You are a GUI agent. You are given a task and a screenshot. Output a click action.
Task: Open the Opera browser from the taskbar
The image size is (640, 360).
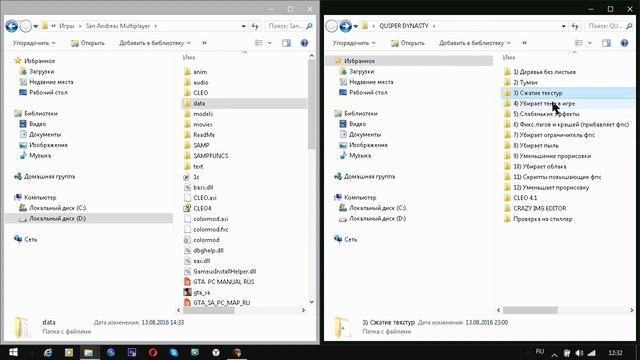153,352
